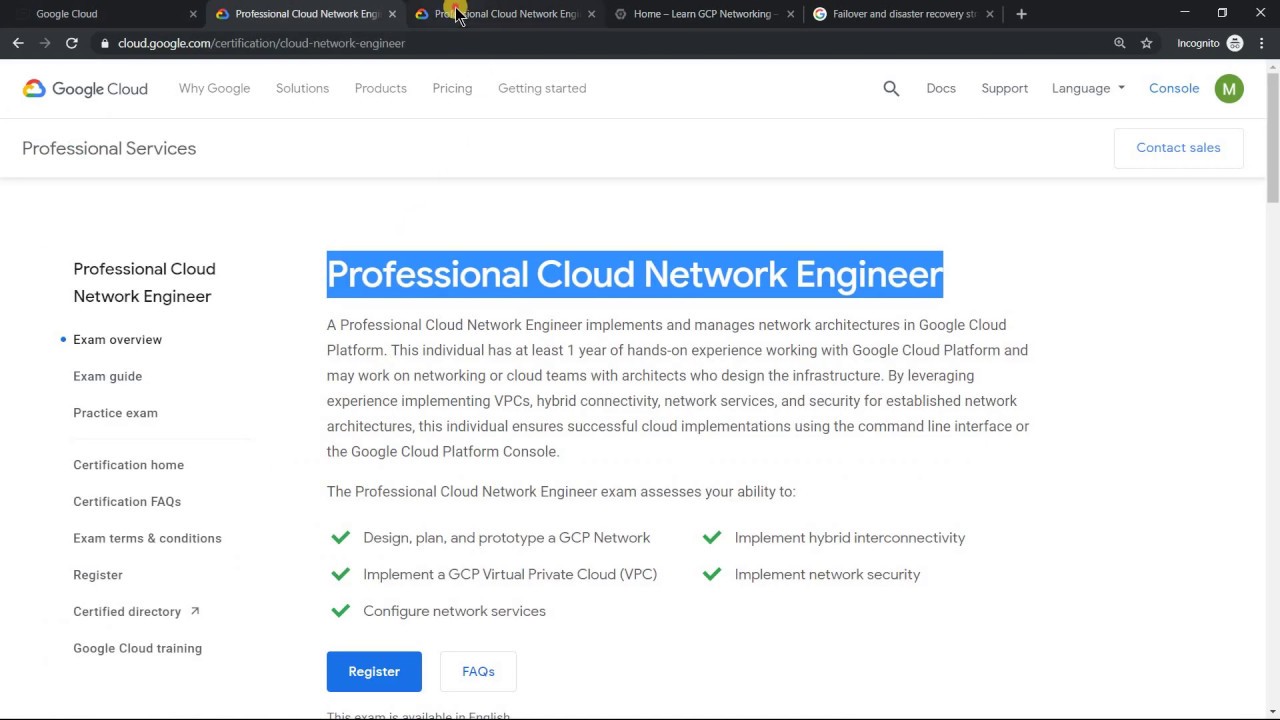Click the highlighted Professional Cloud Network Engineer heading
The width and height of the screenshot is (1280, 720).
(635, 274)
